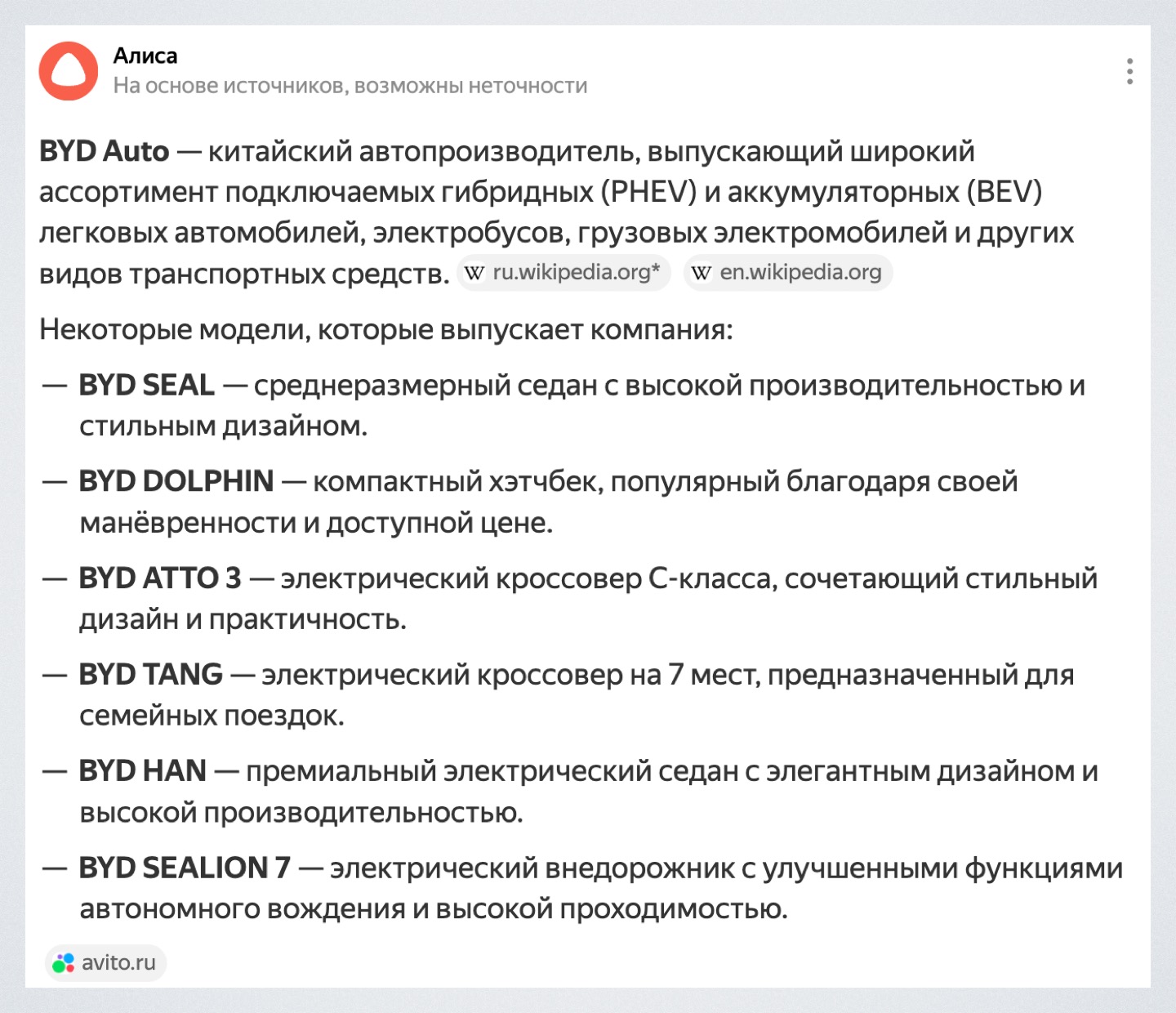Viewport: 1176px width, 1013px height.
Task: Click the BYD SEALION 7 model name
Action: coord(185,867)
